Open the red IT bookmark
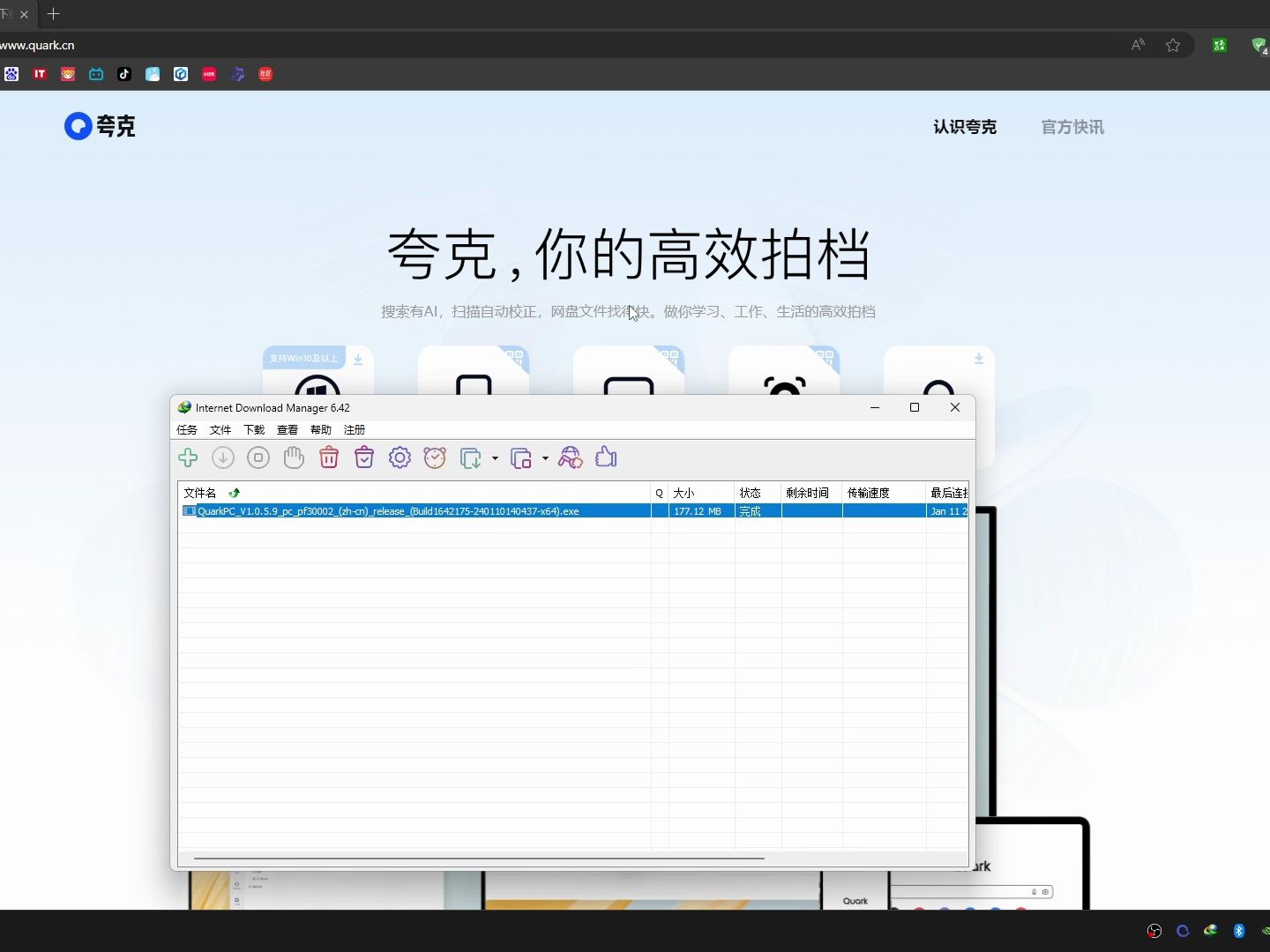1270x952 pixels. tap(40, 74)
